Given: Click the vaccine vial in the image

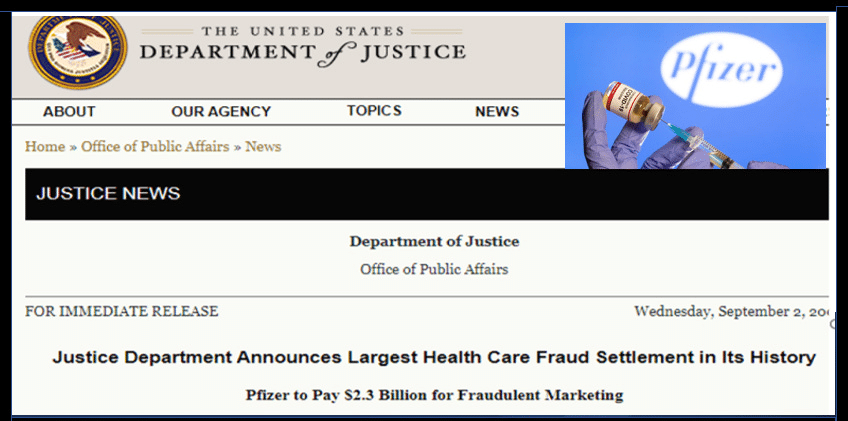Looking at the screenshot, I should click(634, 104).
